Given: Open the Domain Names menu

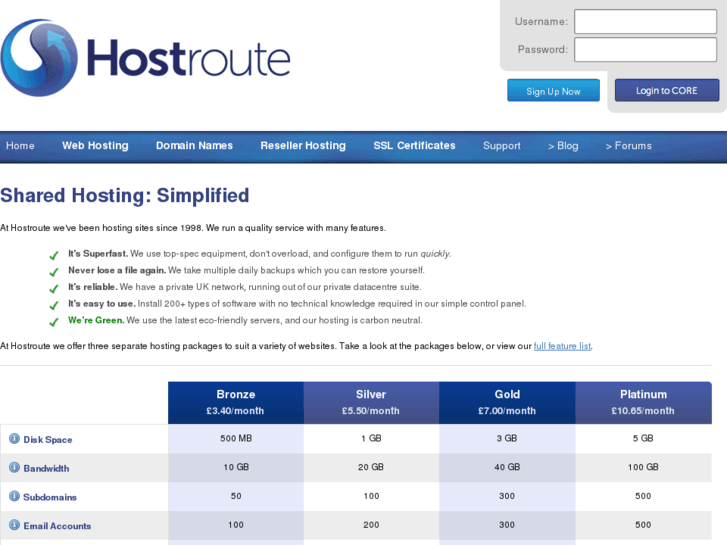Looking at the screenshot, I should pyautogui.click(x=194, y=146).
